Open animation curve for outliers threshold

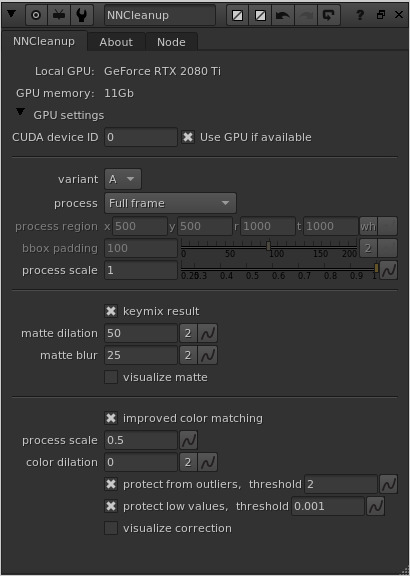(388, 484)
